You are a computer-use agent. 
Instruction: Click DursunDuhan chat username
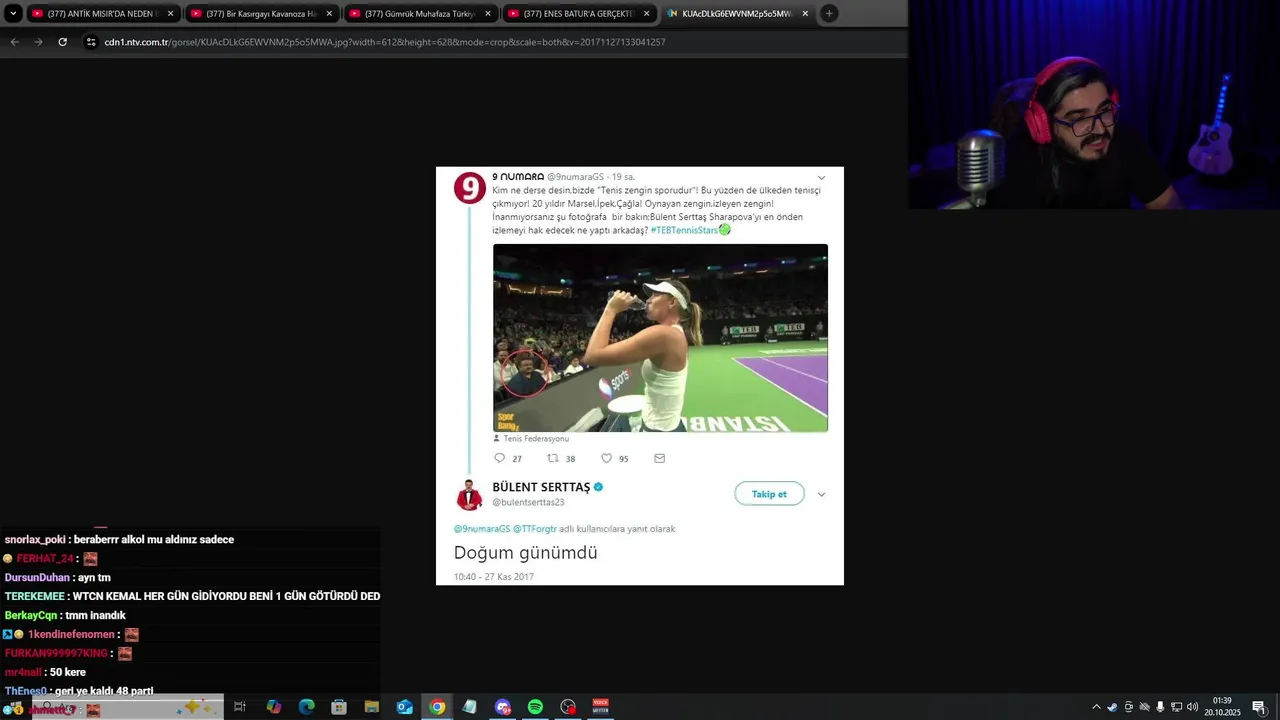37,578
